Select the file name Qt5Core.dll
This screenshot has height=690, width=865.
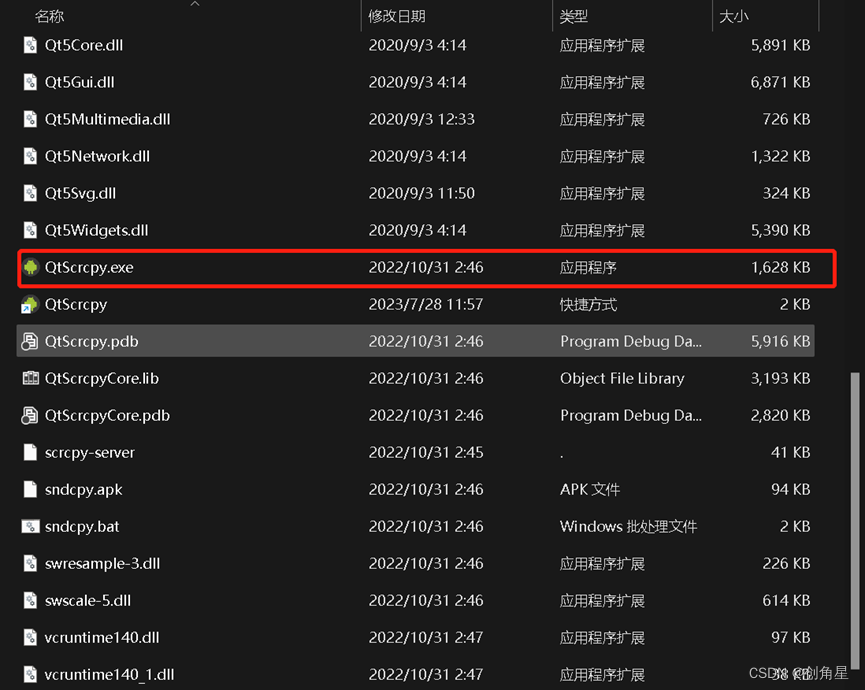click(84, 45)
